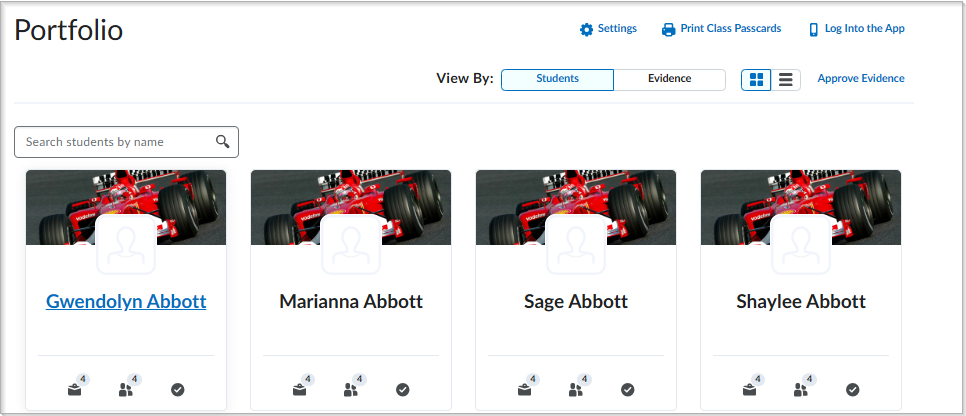View by Students tab
Screen dimensions: 966x416
[x=558, y=80]
